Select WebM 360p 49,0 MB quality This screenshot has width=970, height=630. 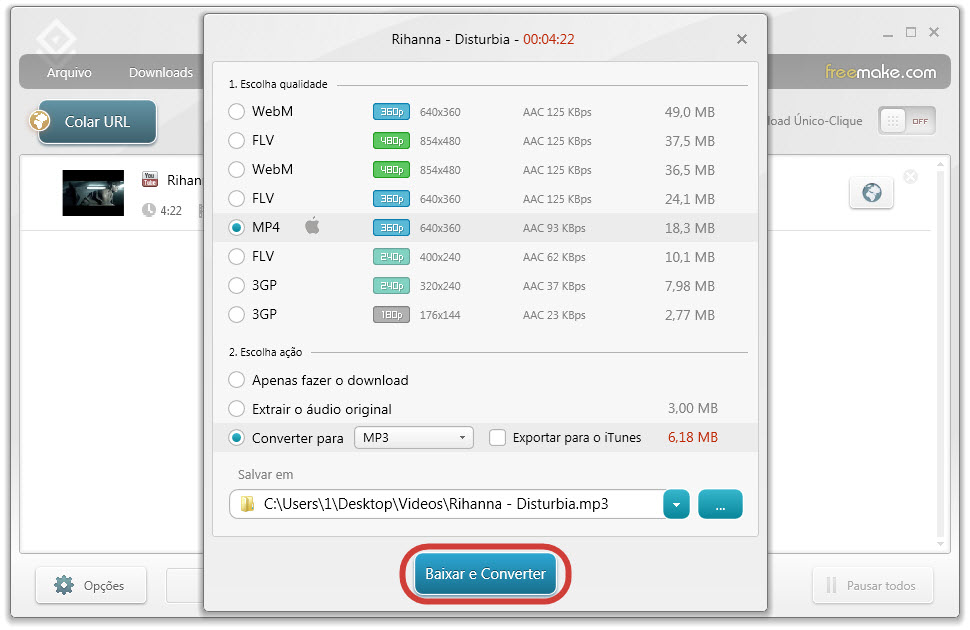pos(236,112)
